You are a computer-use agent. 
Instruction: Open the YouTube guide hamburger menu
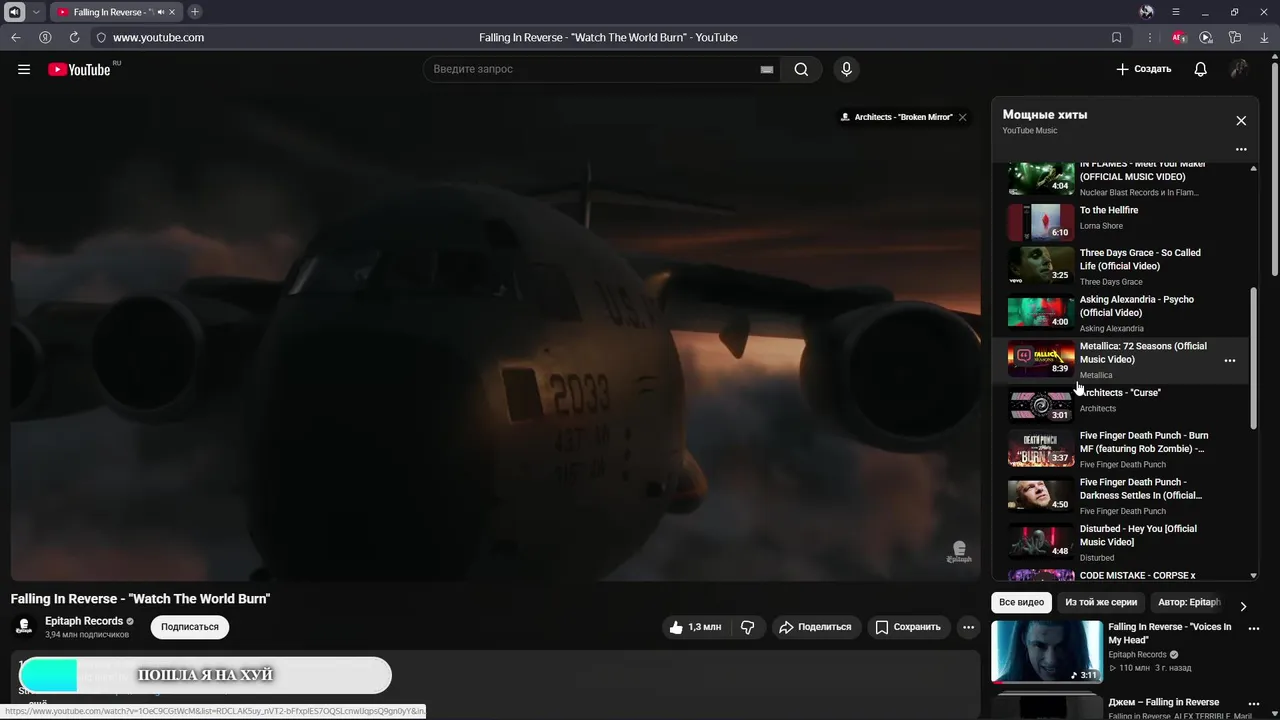click(x=24, y=69)
